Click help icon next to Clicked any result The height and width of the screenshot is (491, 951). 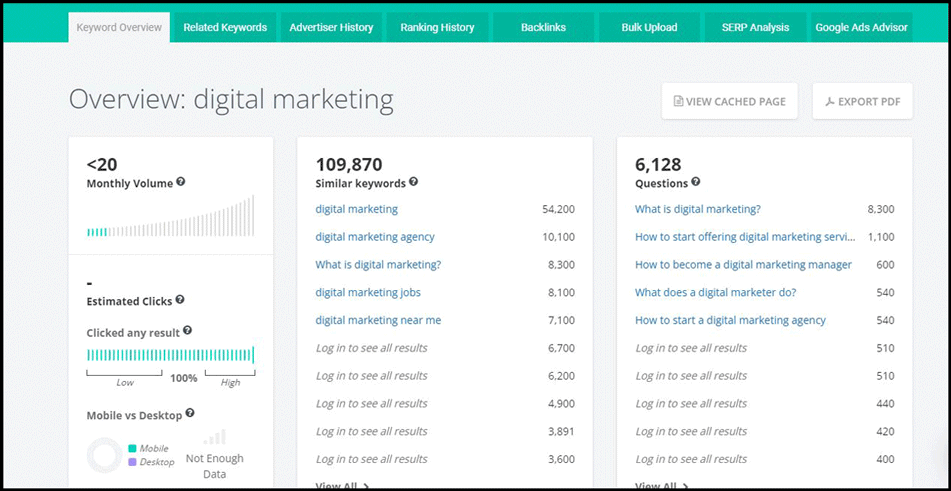click(x=187, y=331)
